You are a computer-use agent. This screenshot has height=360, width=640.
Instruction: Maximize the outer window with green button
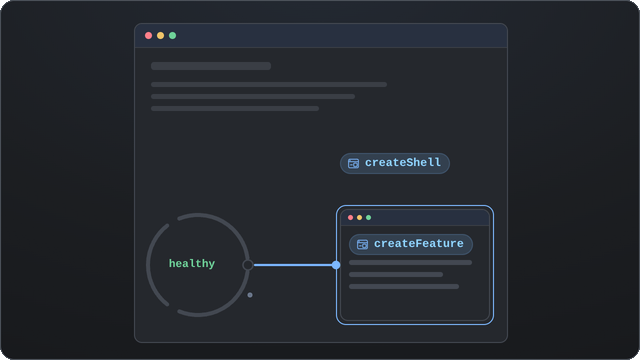(172, 36)
